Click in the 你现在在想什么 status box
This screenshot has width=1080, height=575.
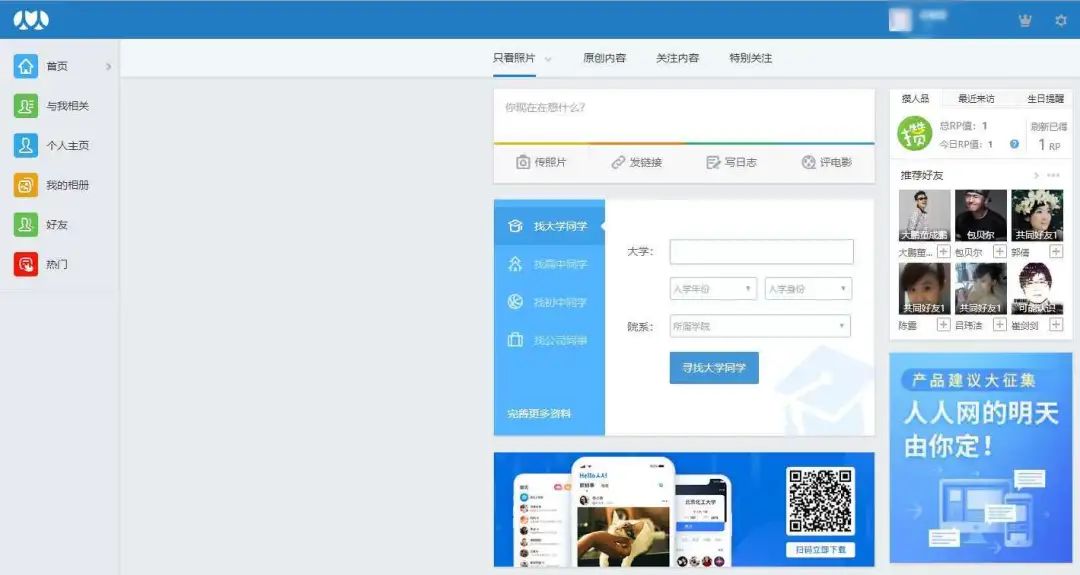tap(684, 116)
